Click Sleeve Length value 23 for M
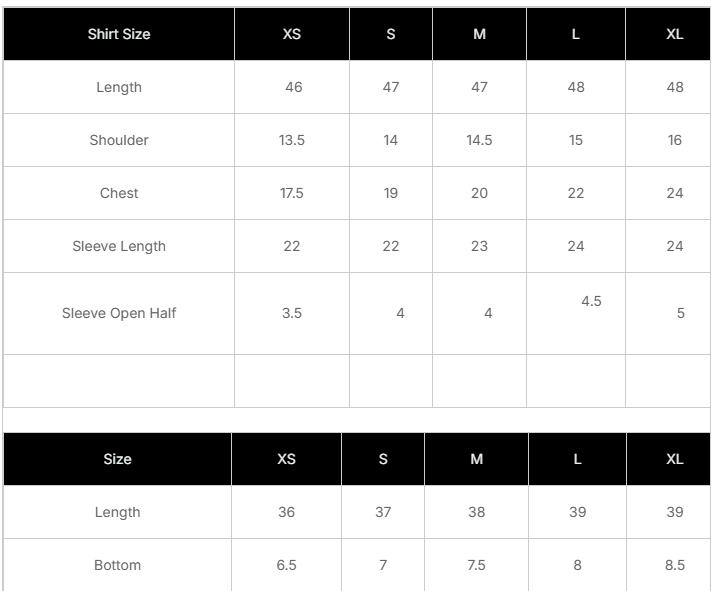Screen dimensions: 720x591 (479, 246)
